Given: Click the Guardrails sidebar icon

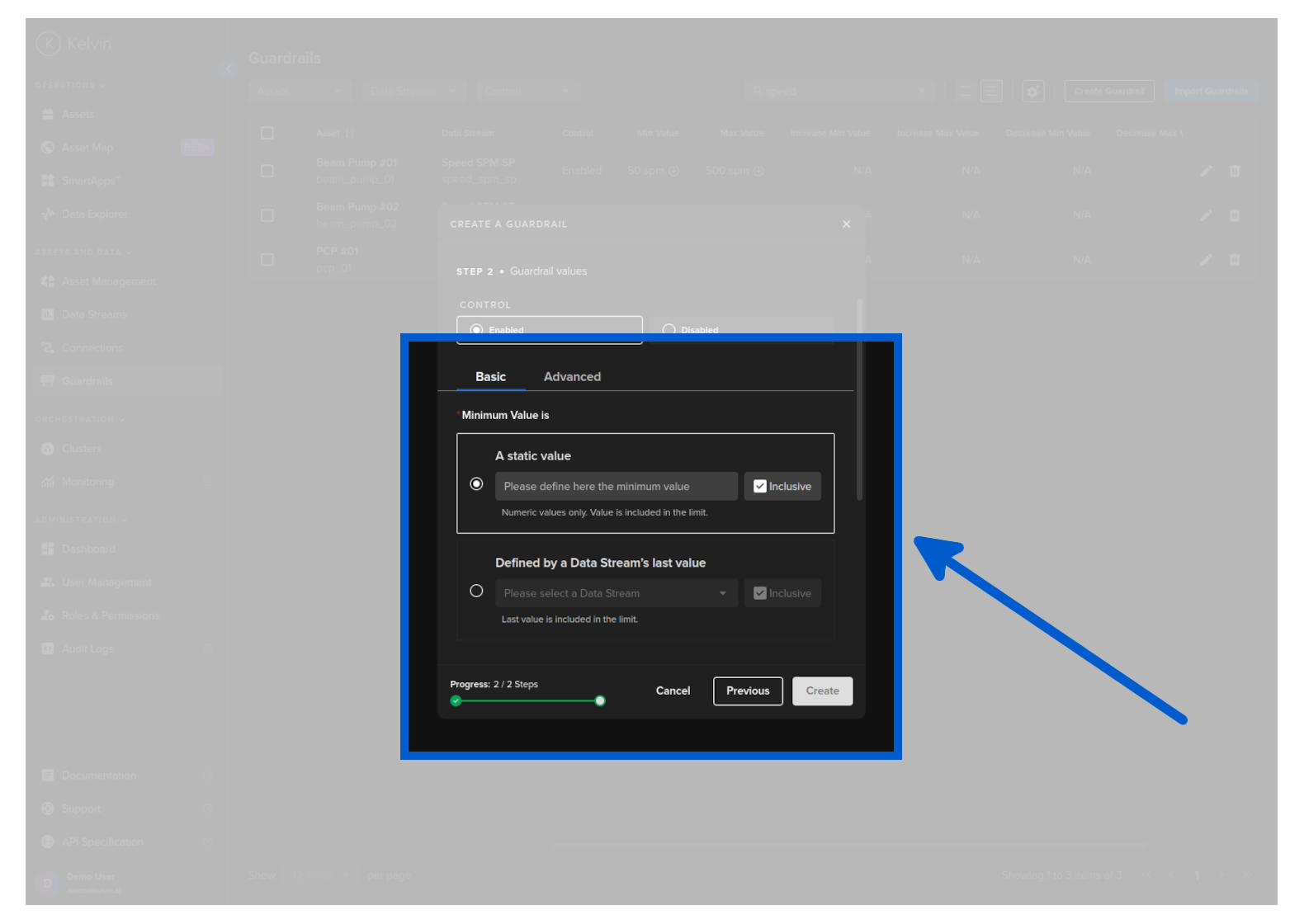Looking at the screenshot, I should [48, 381].
